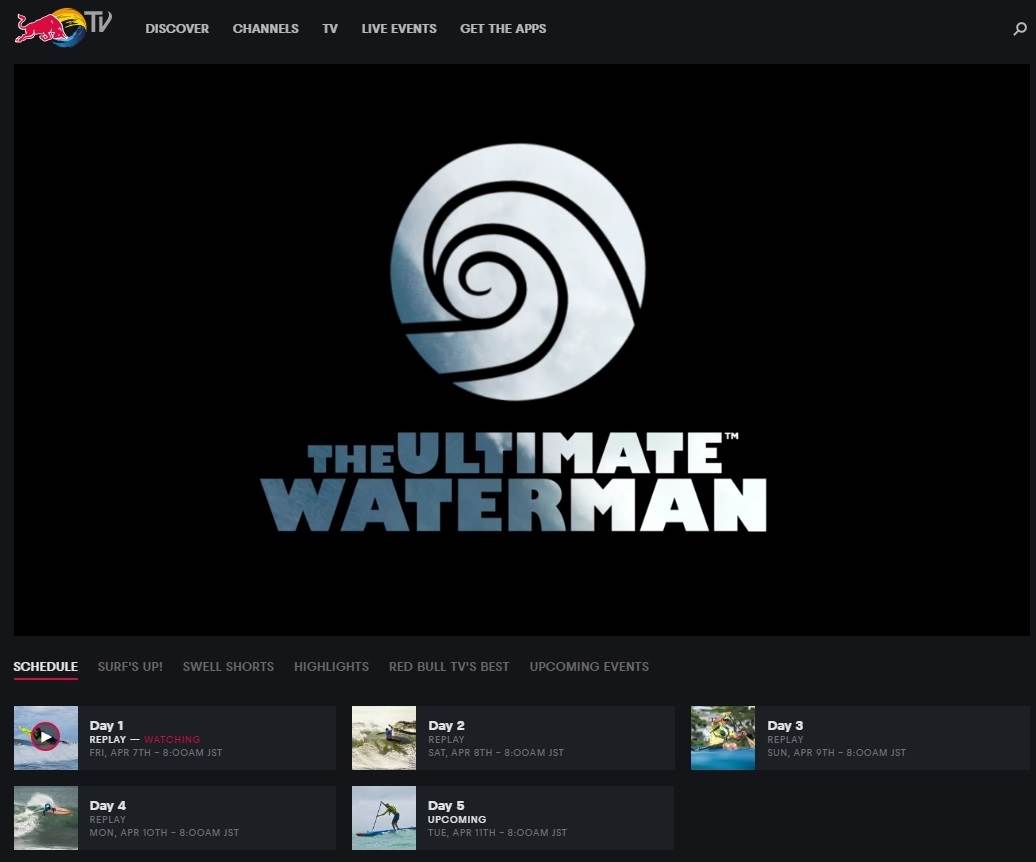Screen dimensions: 1036x862
Task: Open Day 2 replay thumbnail
Action: tap(384, 738)
